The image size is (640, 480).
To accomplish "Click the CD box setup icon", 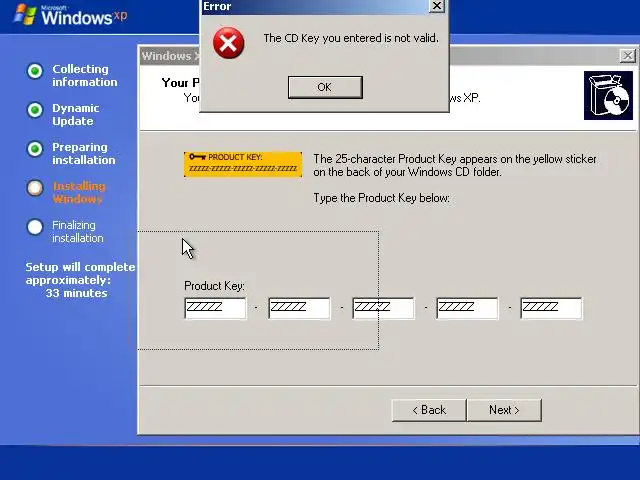I will click(608, 96).
